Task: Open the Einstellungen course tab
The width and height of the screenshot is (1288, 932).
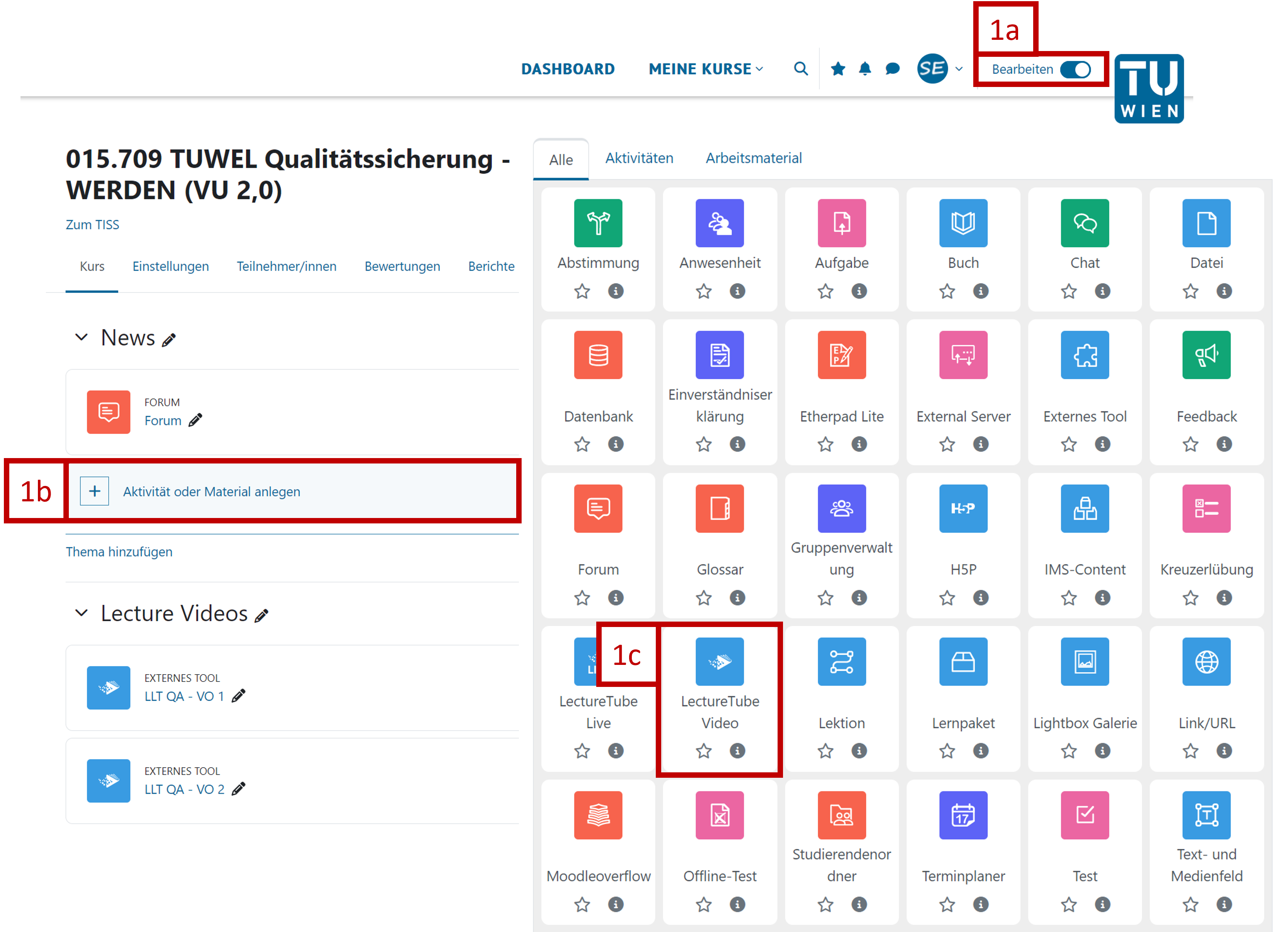Action: [171, 266]
